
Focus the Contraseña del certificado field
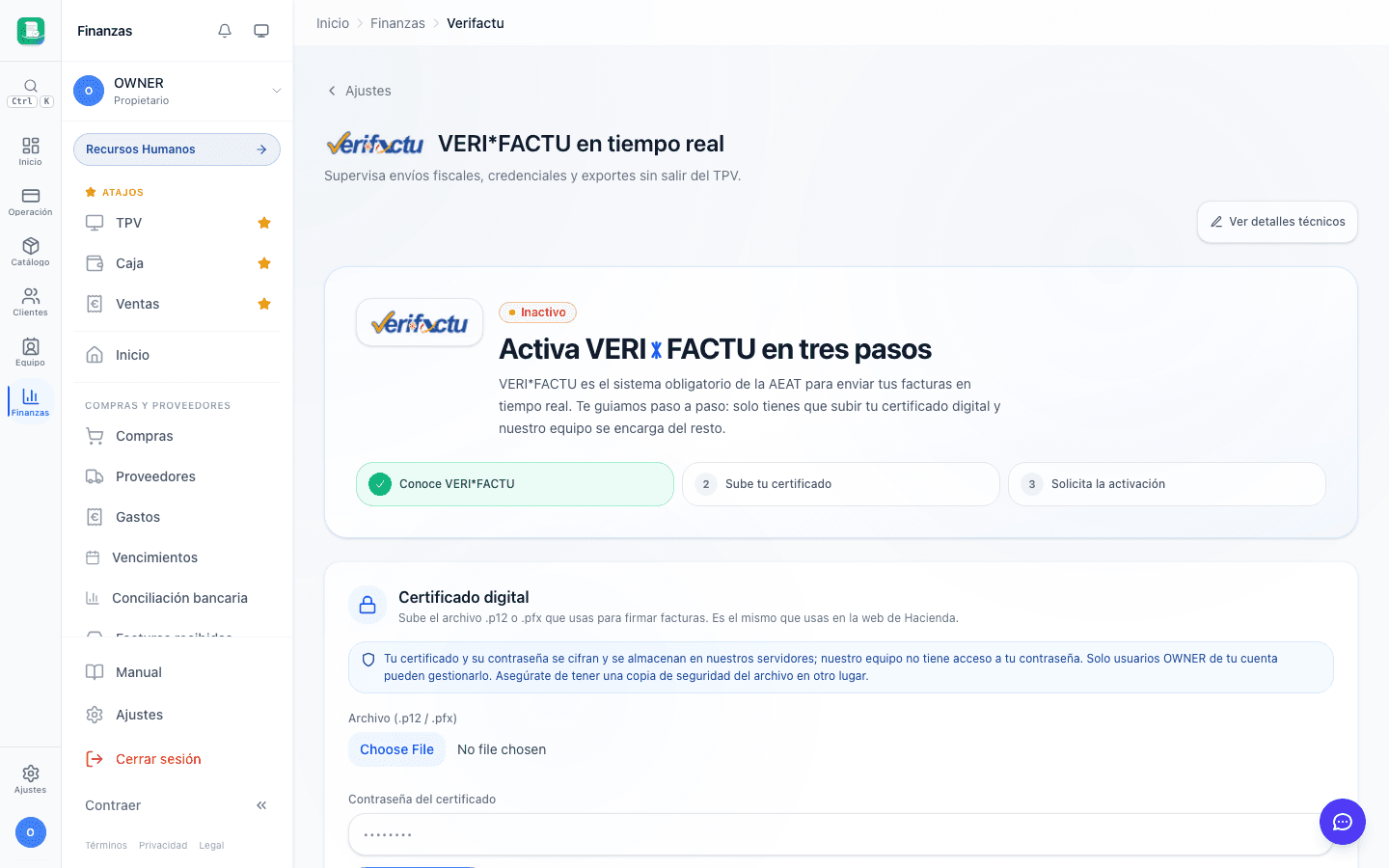[x=841, y=834]
